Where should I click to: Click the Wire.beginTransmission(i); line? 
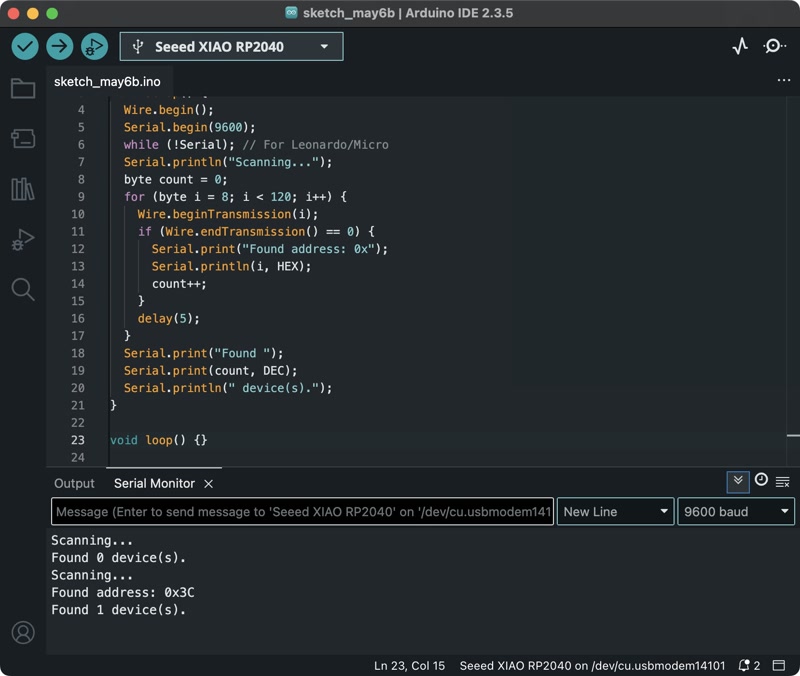(228, 214)
